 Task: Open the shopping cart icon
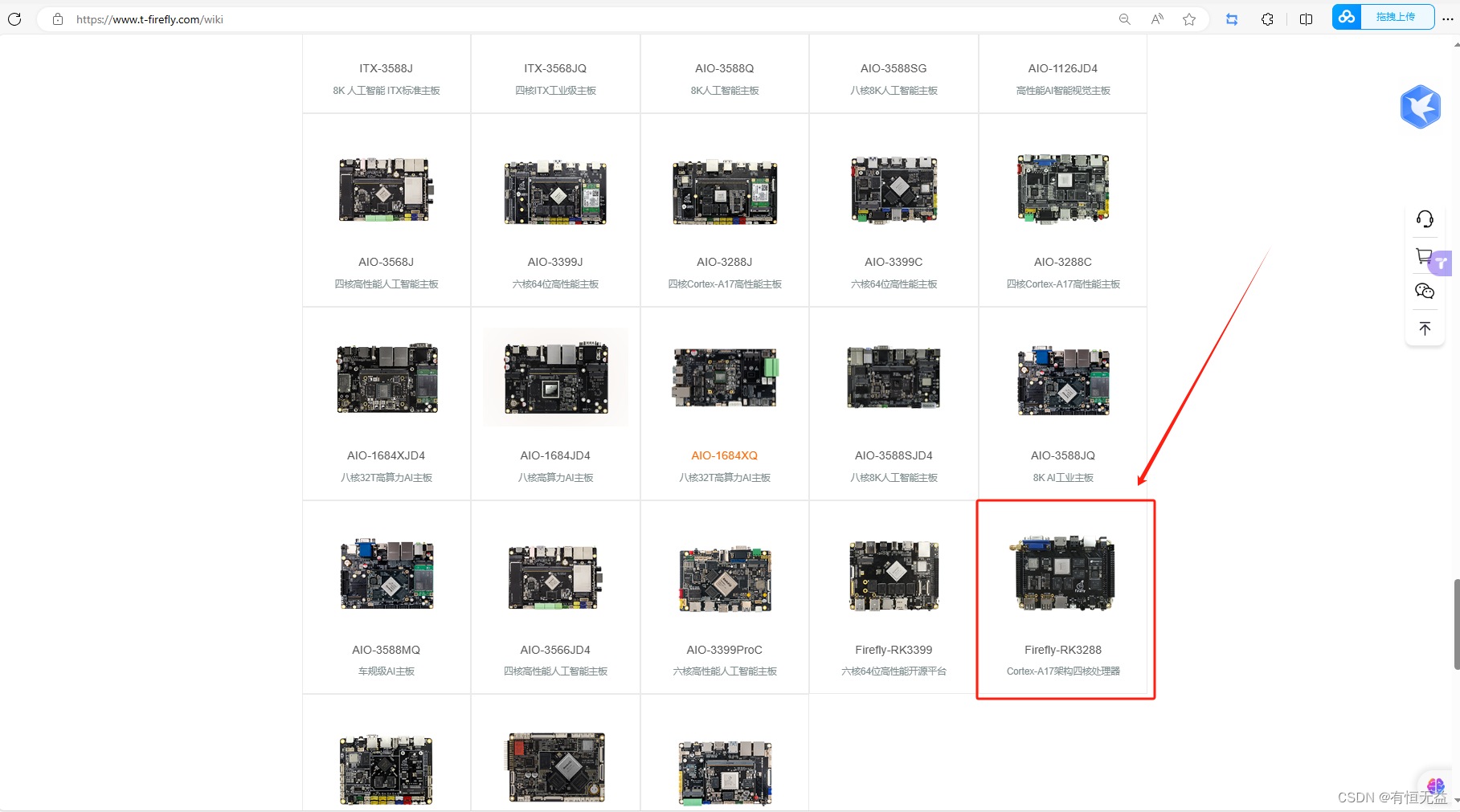1423,256
